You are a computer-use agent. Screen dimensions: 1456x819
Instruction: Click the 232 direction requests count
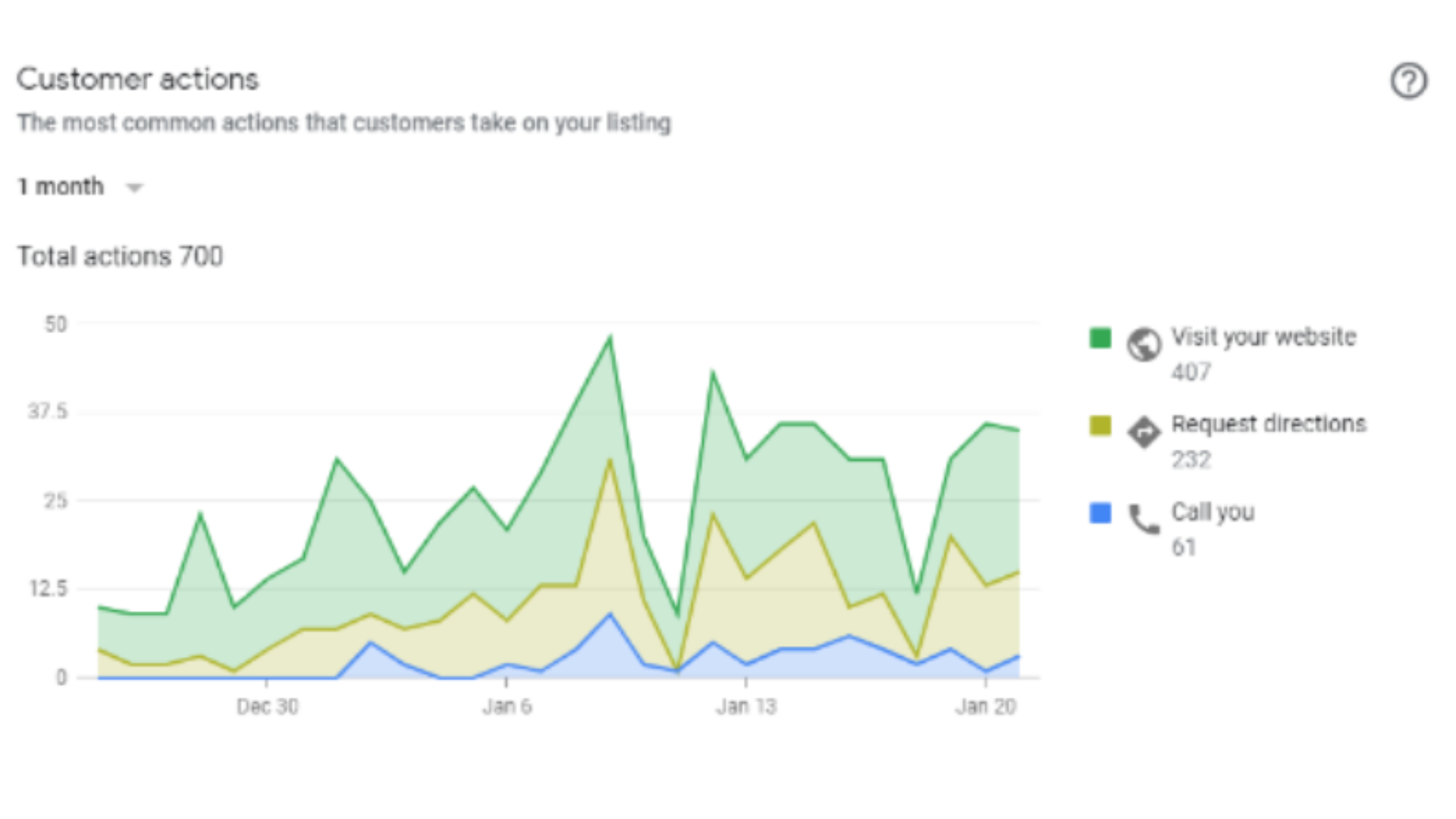pyautogui.click(x=1191, y=460)
